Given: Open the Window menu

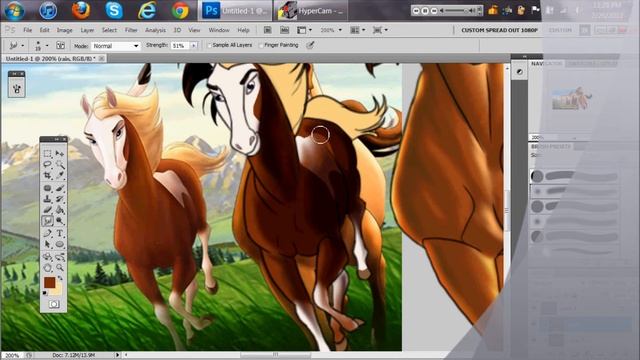Looking at the screenshot, I should click(x=219, y=30).
